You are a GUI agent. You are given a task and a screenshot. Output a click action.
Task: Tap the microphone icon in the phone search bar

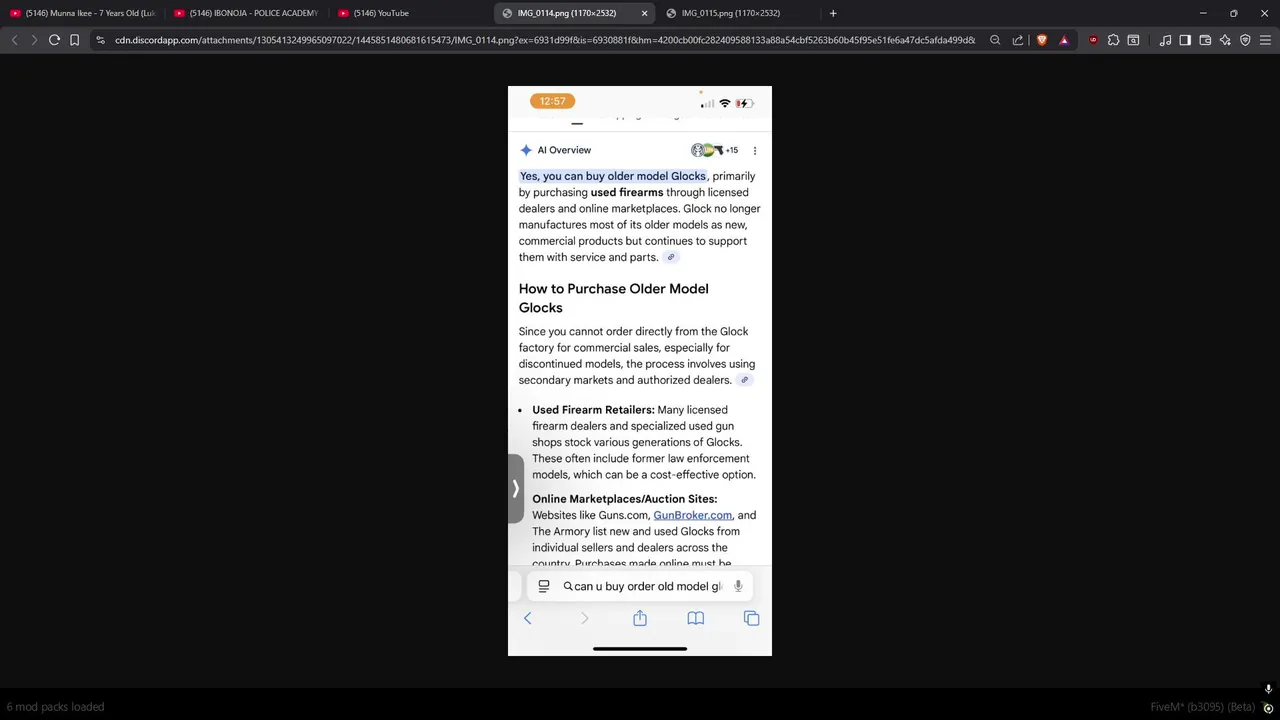[x=738, y=586]
